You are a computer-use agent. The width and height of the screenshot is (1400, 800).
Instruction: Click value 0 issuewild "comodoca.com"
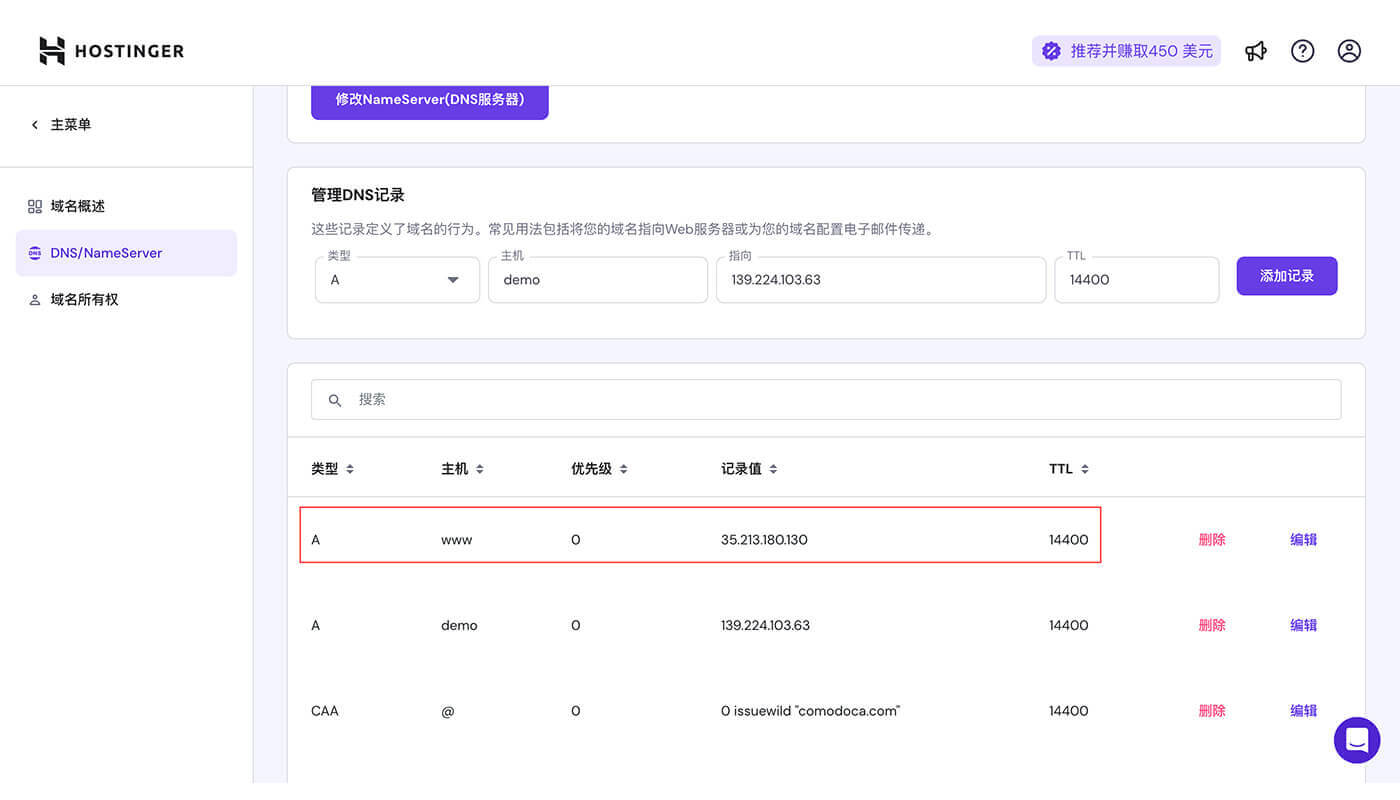click(x=811, y=711)
